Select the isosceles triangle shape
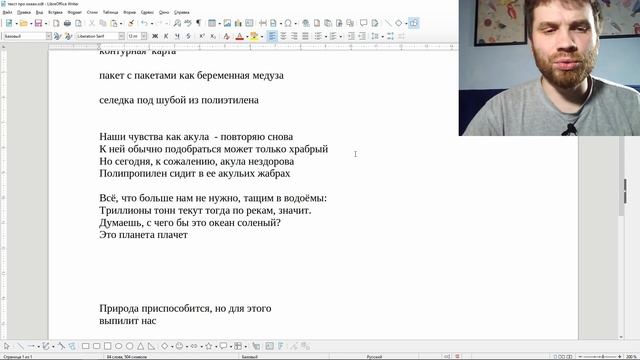The height and width of the screenshot is (360, 640). point(140,346)
